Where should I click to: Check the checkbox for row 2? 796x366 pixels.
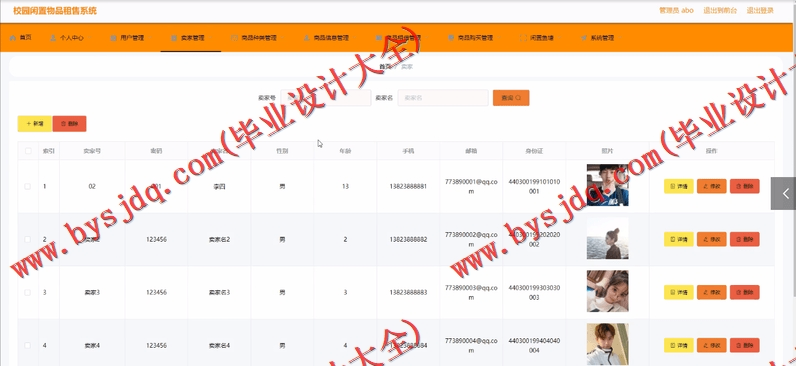point(28,239)
